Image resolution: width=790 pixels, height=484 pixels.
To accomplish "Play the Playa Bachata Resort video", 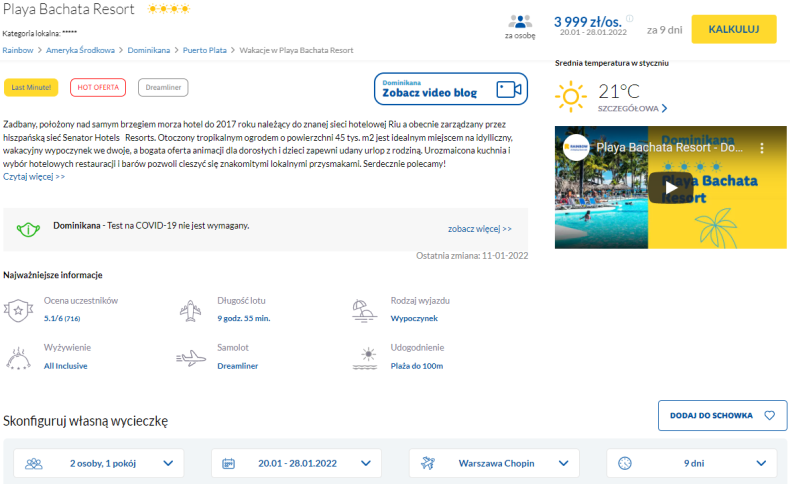I will click(x=669, y=187).
